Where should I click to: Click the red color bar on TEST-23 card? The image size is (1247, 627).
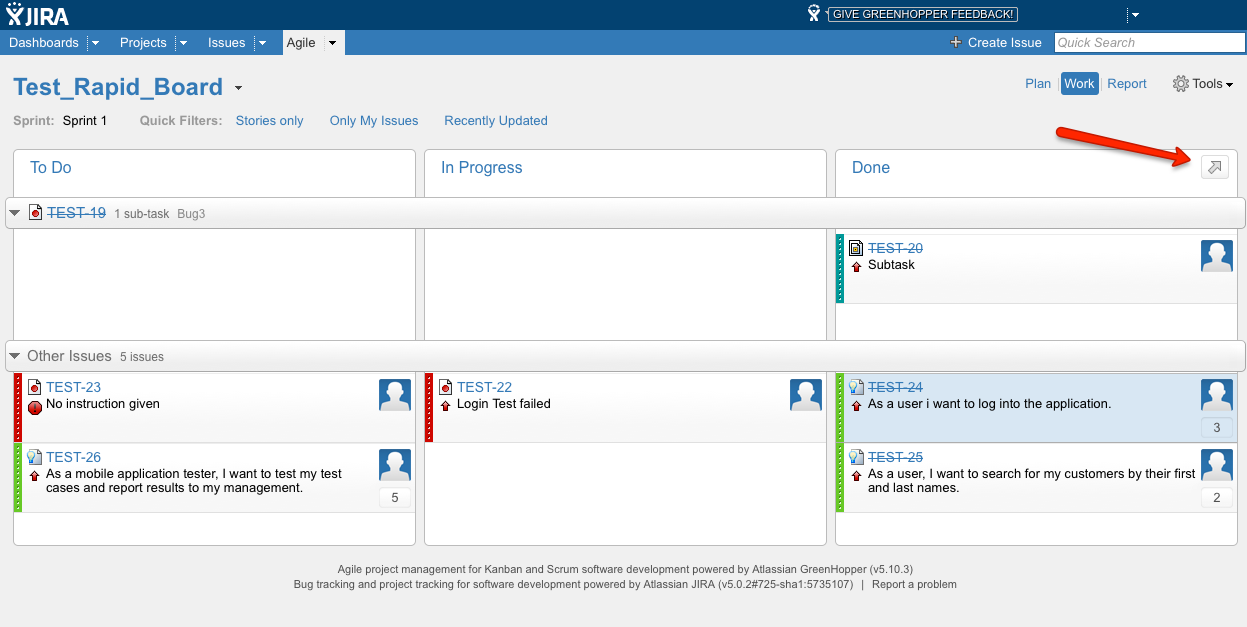coord(18,408)
